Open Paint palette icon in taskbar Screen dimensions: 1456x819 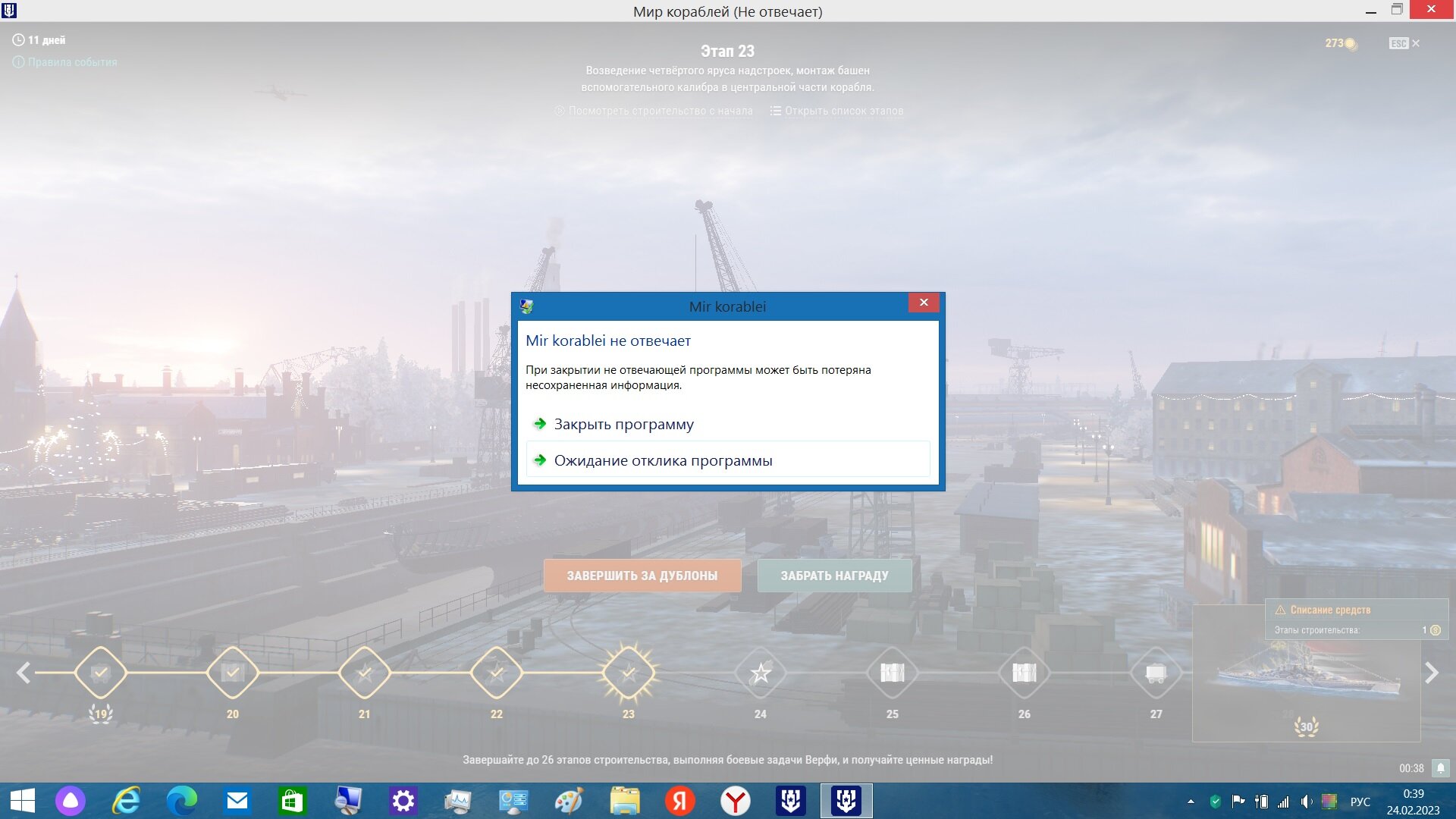click(x=569, y=801)
